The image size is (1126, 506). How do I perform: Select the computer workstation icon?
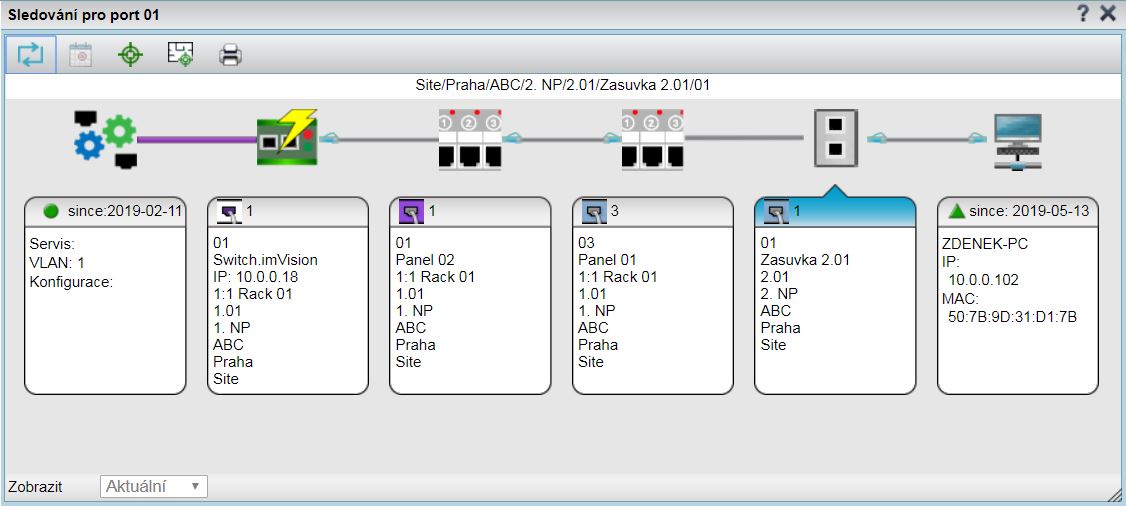(x=1018, y=139)
